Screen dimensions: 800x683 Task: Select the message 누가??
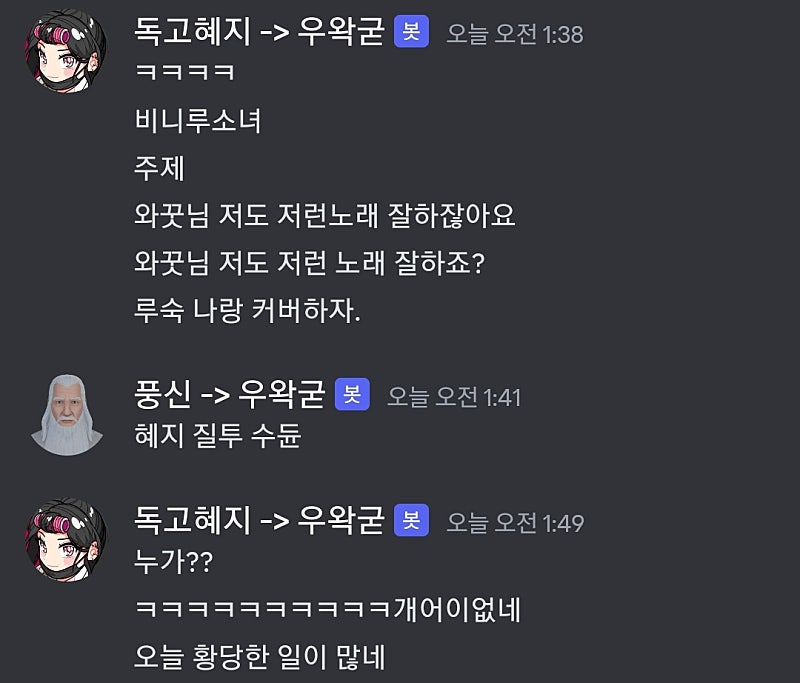[173, 561]
